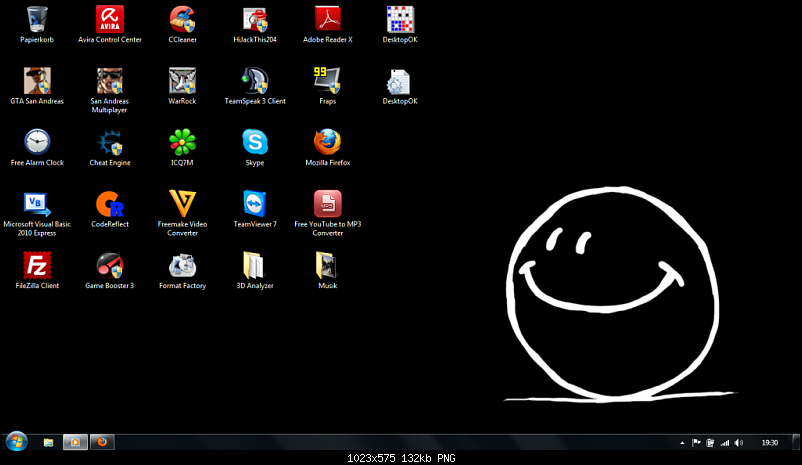Select the GTA San Andreas shortcut
Viewport: 802px width, 465px height.
(37, 81)
